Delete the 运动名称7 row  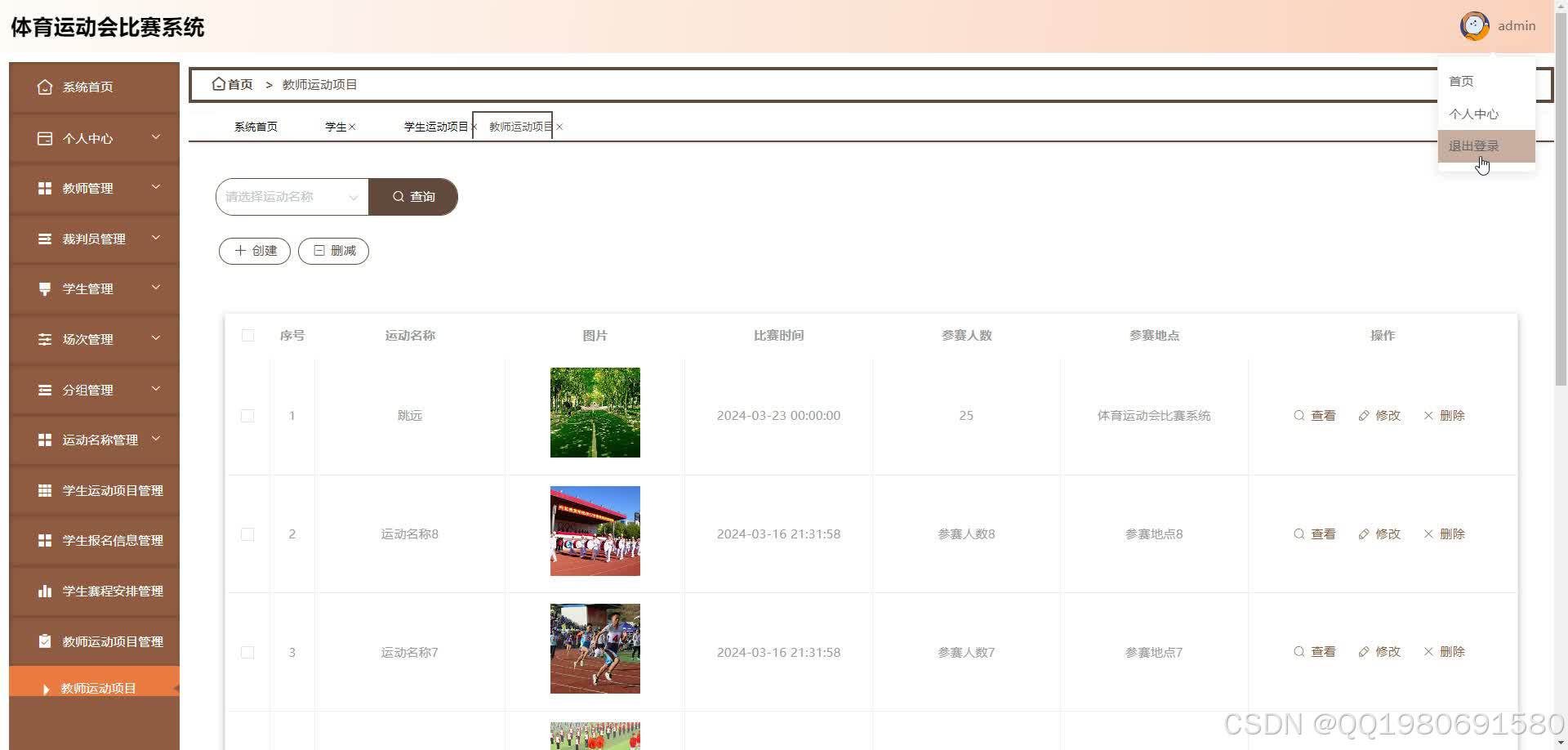1444,651
